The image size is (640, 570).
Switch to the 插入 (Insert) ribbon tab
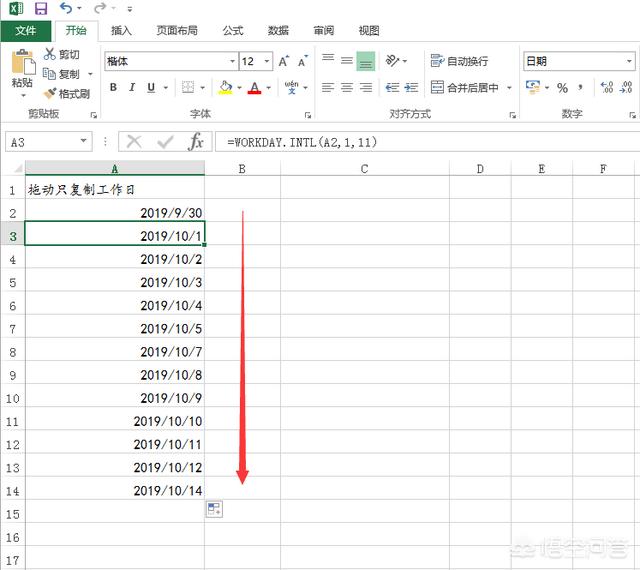[x=121, y=31]
